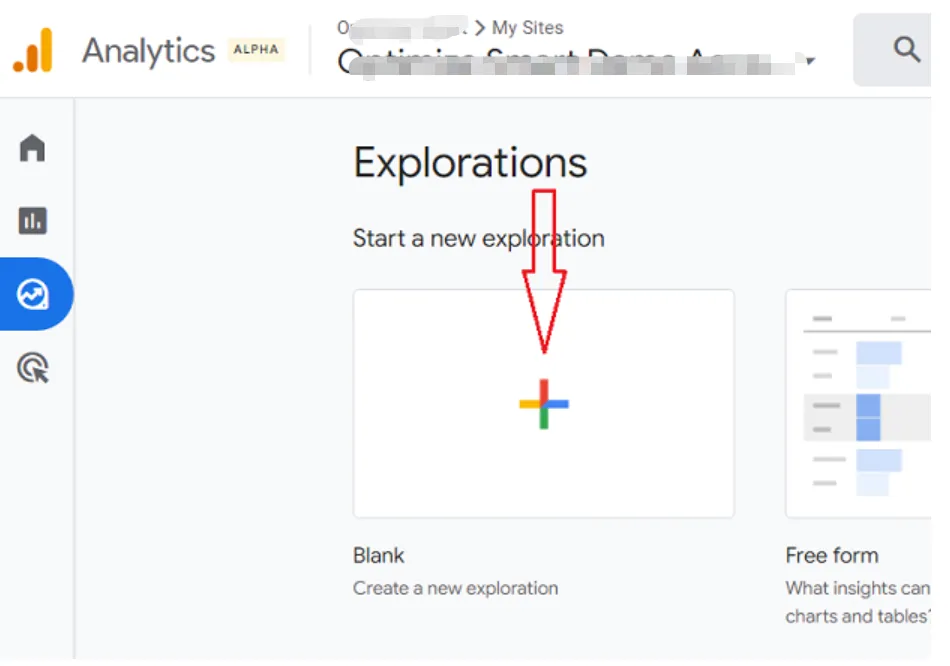Click the search magnifier icon

pyautogui.click(x=906, y=50)
